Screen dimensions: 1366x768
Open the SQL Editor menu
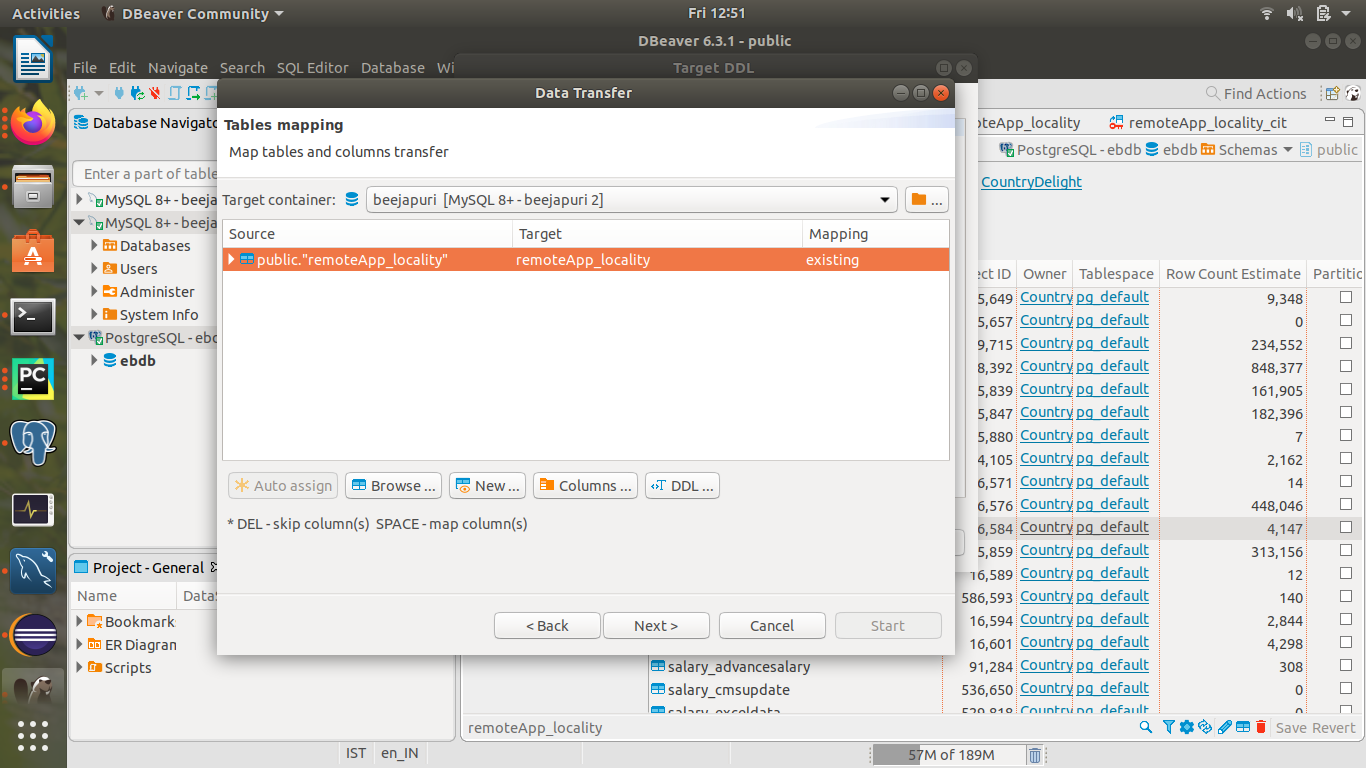(312, 68)
